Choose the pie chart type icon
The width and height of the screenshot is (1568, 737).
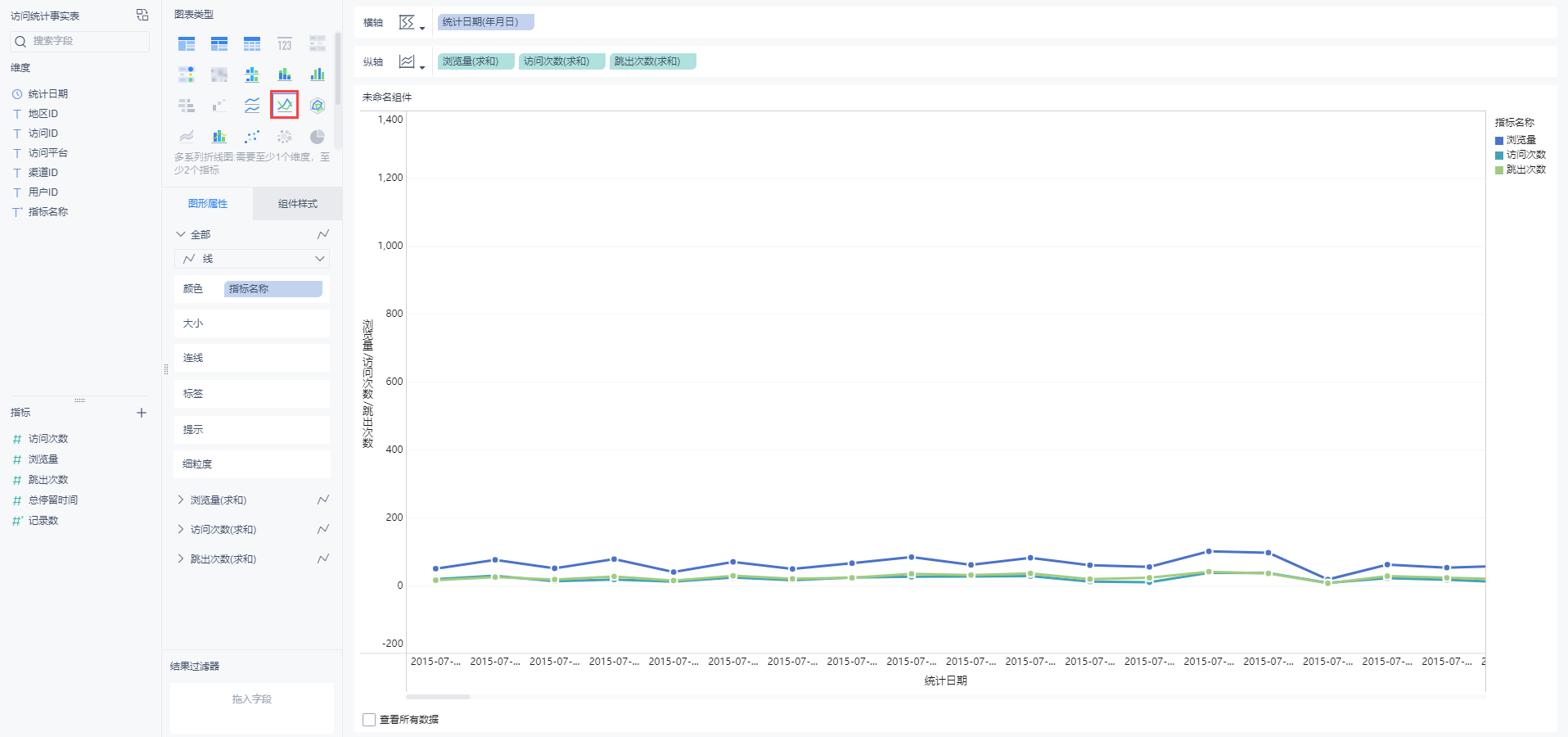click(318, 137)
